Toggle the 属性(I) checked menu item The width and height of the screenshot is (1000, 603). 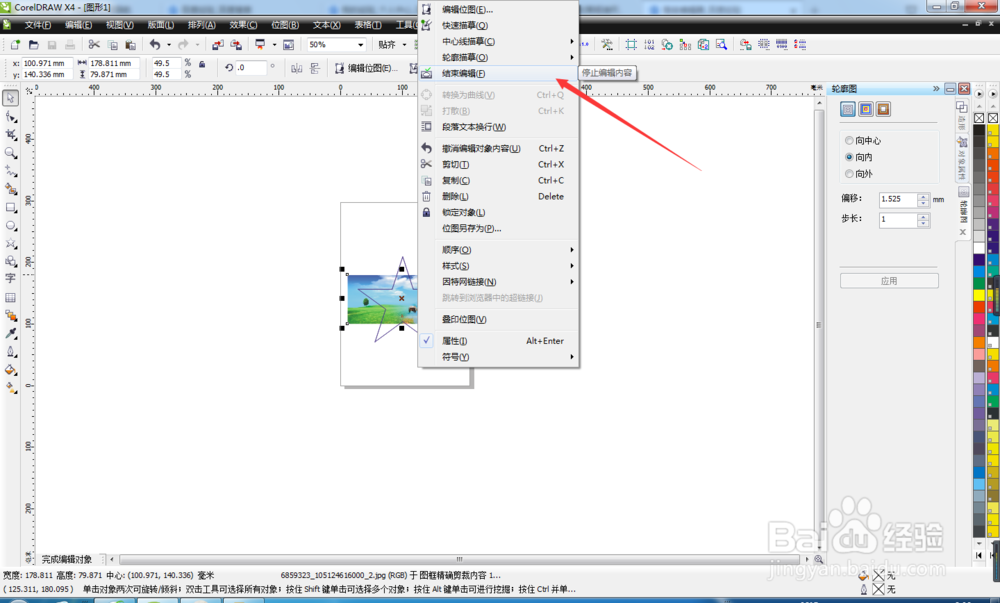point(498,341)
